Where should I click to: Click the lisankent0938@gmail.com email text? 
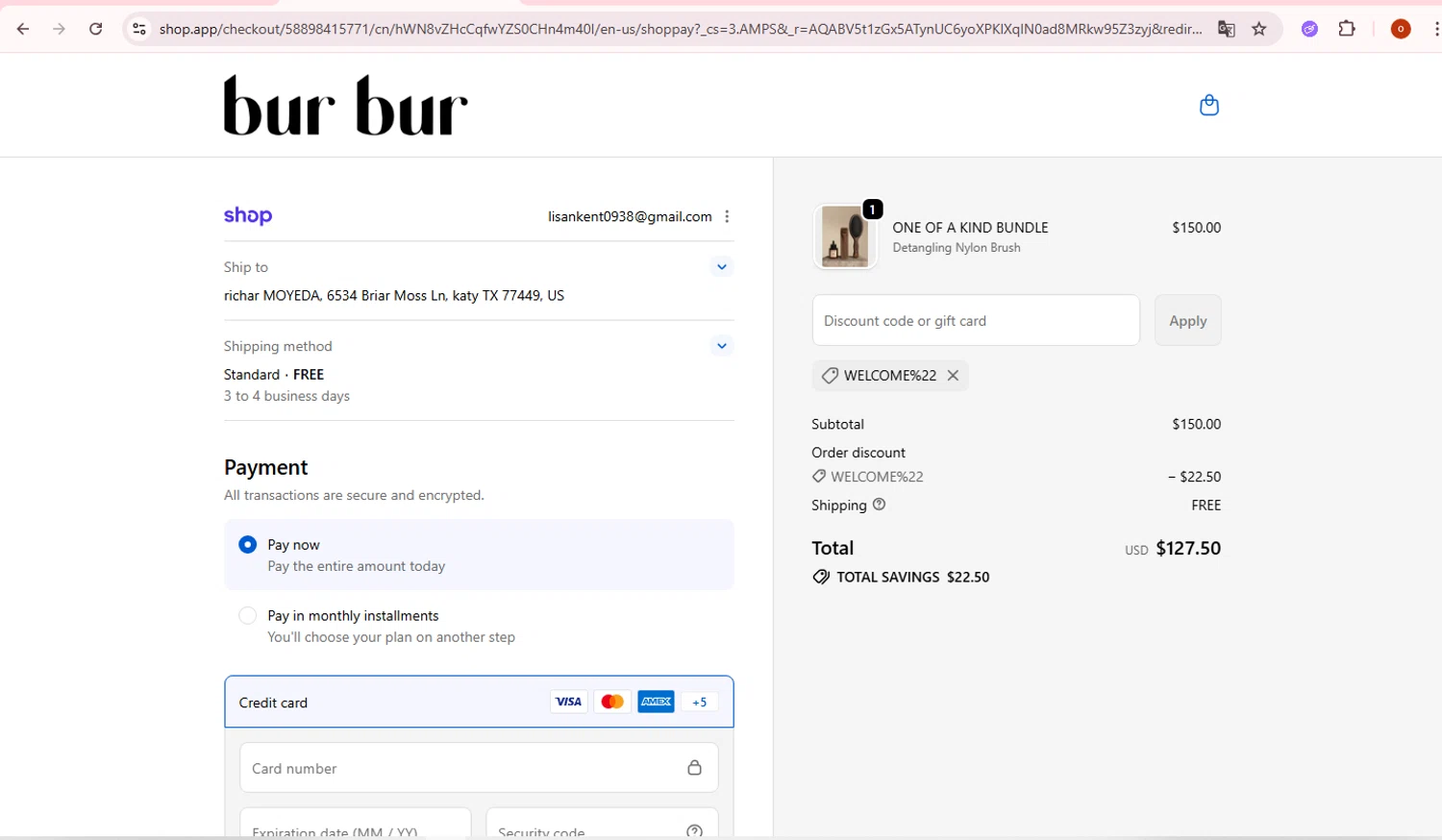pos(630,216)
